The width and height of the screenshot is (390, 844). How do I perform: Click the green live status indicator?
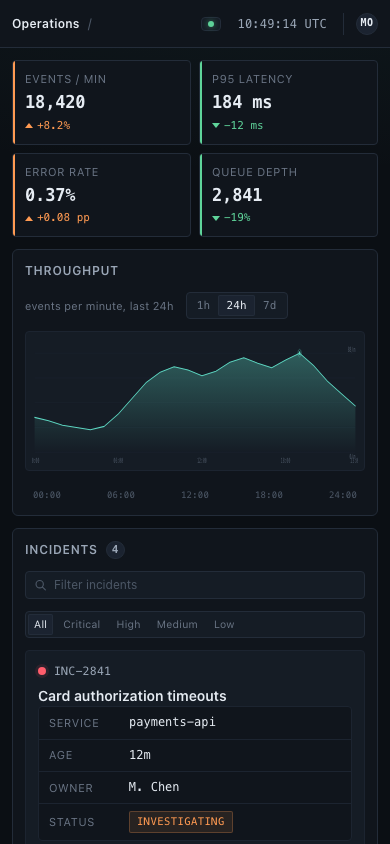point(211,24)
